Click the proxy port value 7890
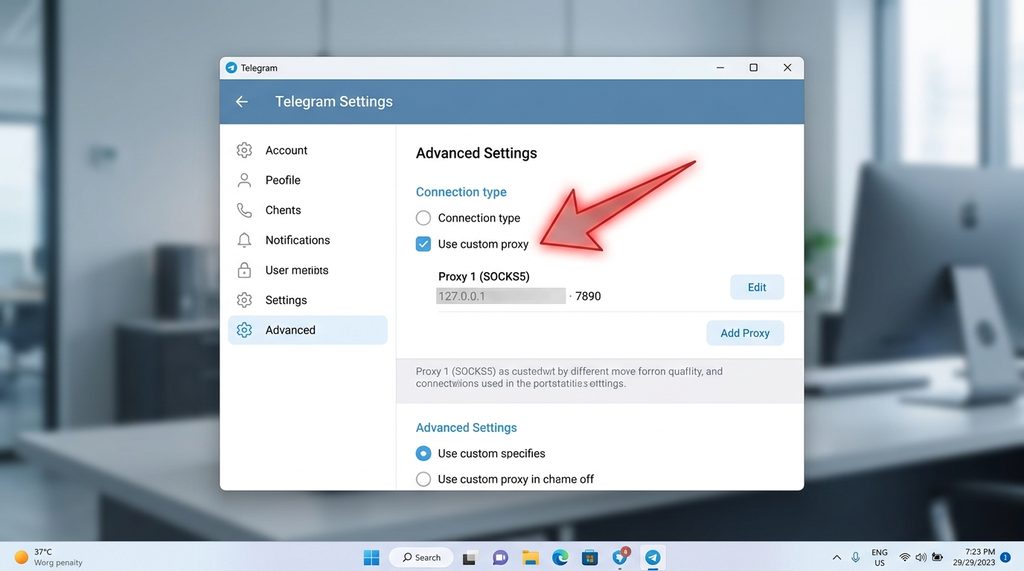This screenshot has width=1024, height=571. pyautogui.click(x=588, y=296)
